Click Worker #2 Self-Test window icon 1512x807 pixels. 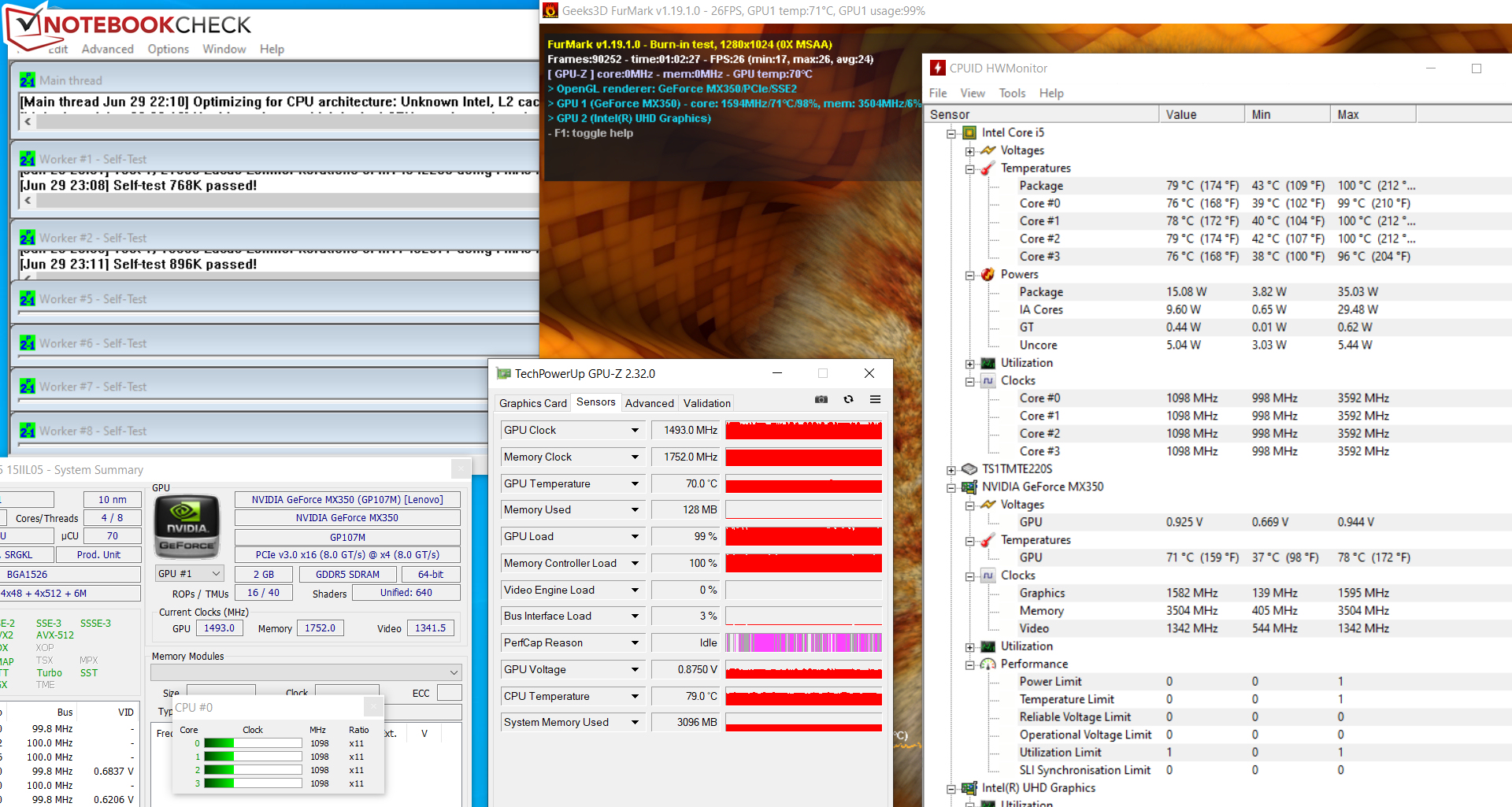tap(28, 238)
